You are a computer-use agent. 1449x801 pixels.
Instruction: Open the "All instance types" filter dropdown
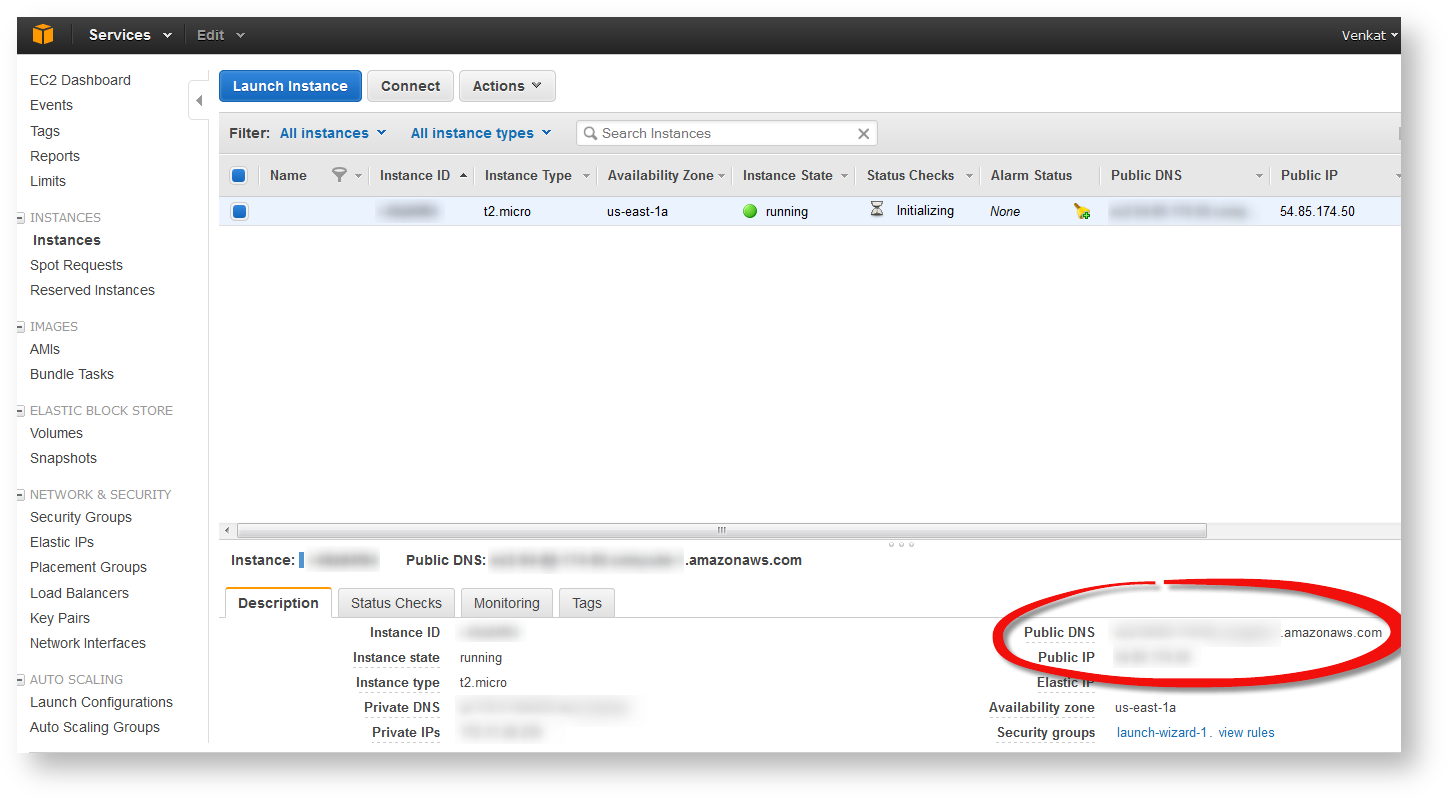[481, 132]
